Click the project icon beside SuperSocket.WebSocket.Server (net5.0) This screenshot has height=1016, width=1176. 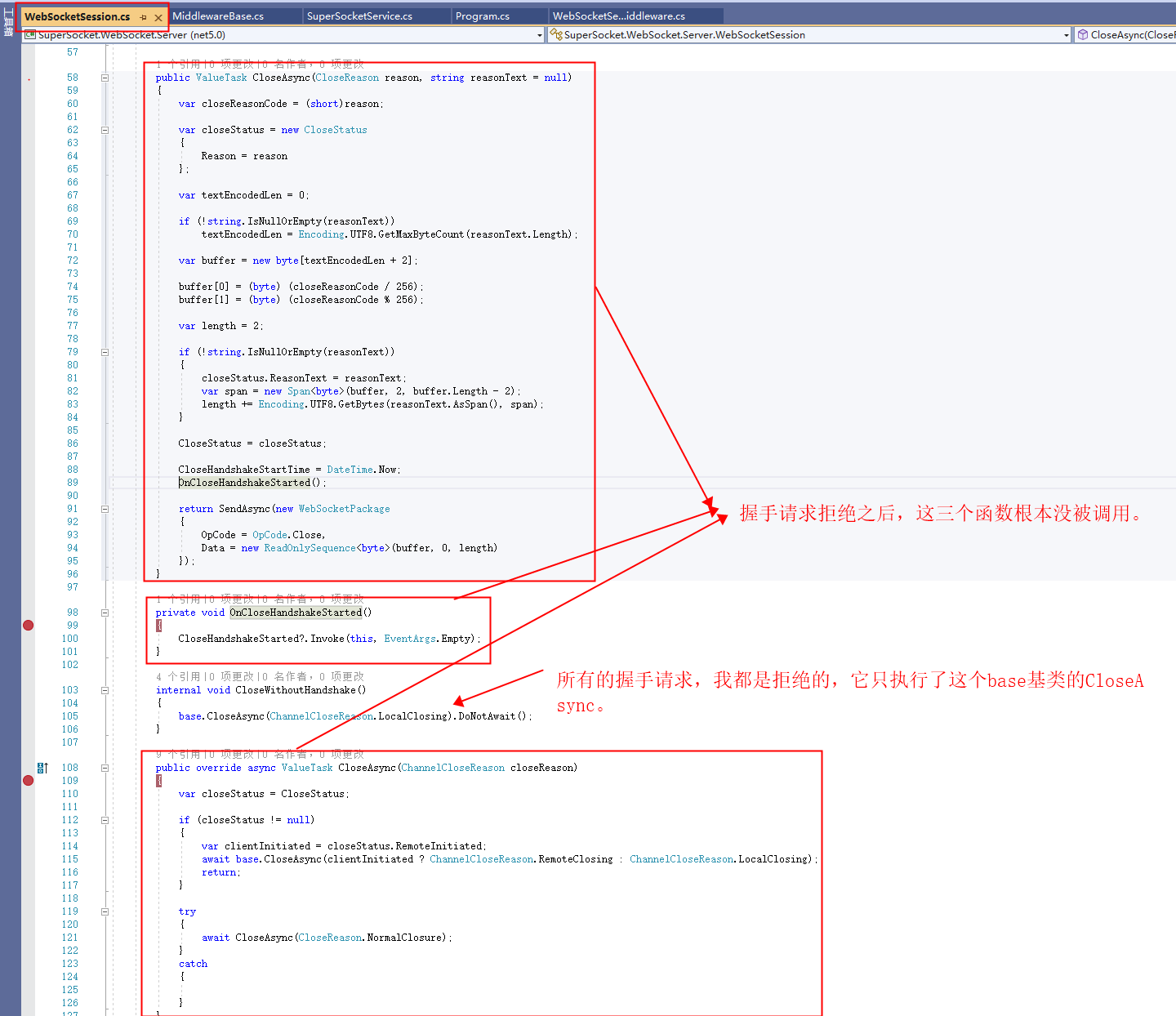point(29,35)
